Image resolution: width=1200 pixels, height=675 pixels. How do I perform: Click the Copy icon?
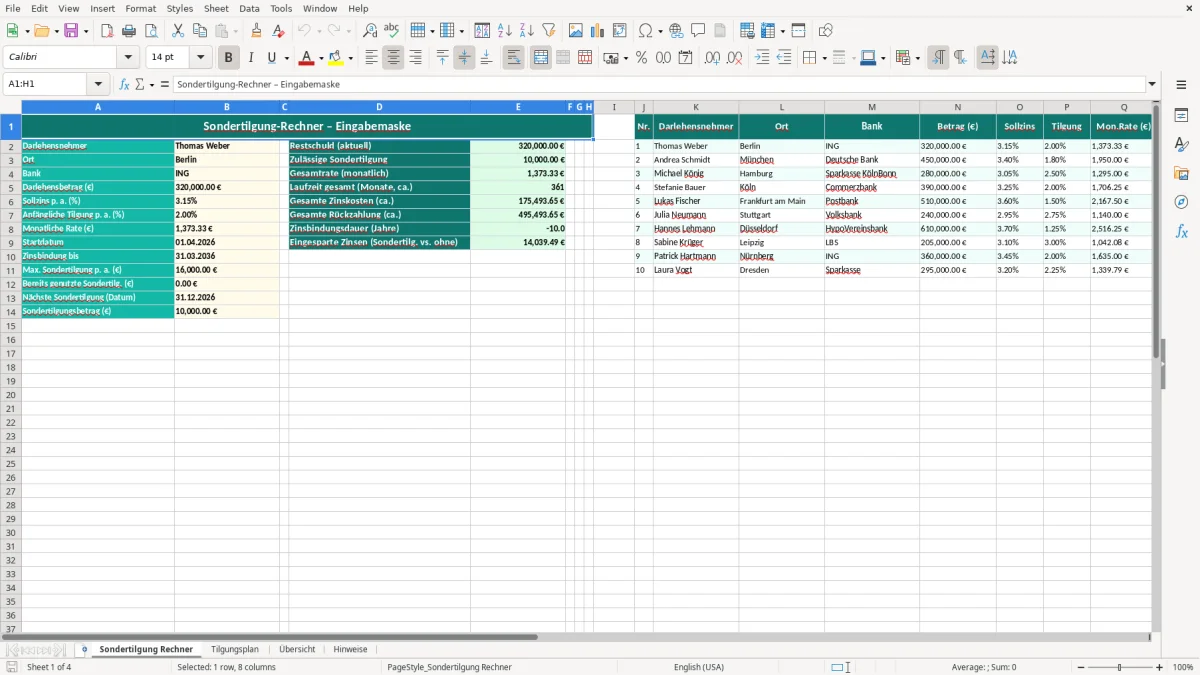200,31
